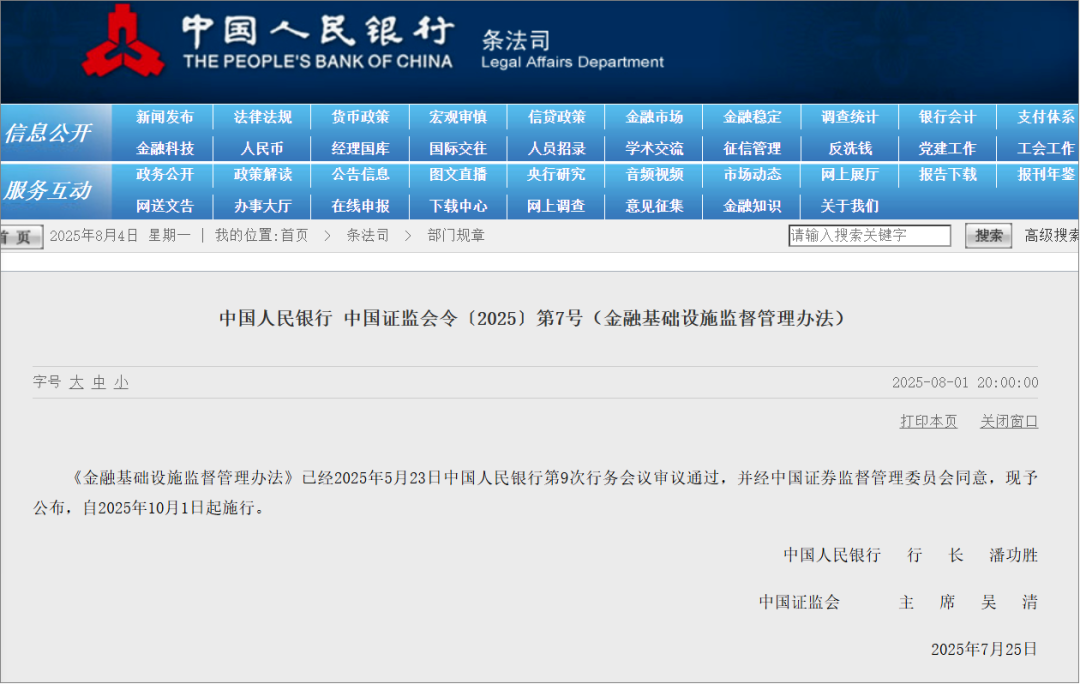Click 打印本页 print link
The image size is (1080, 684).
tap(928, 422)
